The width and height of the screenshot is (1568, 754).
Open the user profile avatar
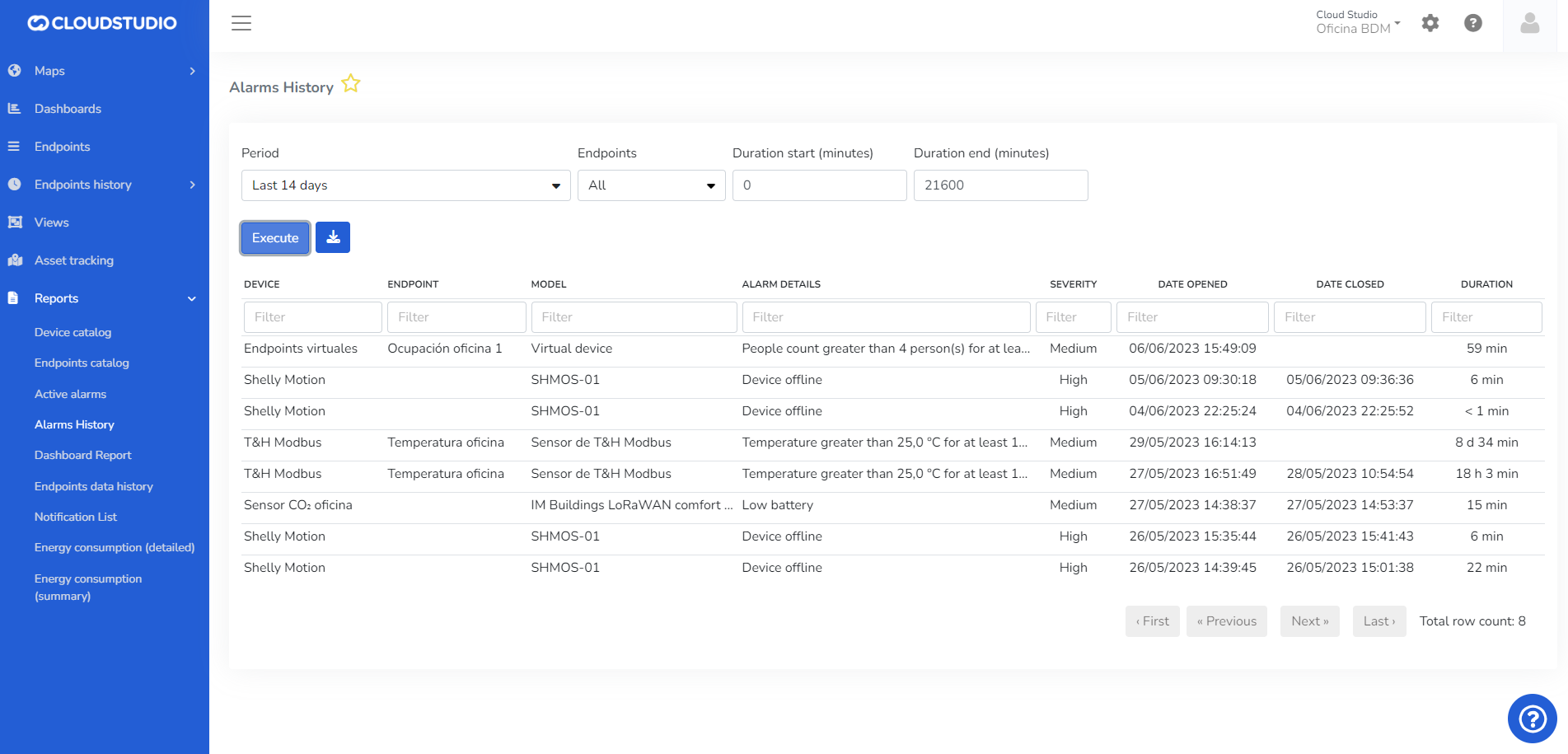[x=1530, y=23]
